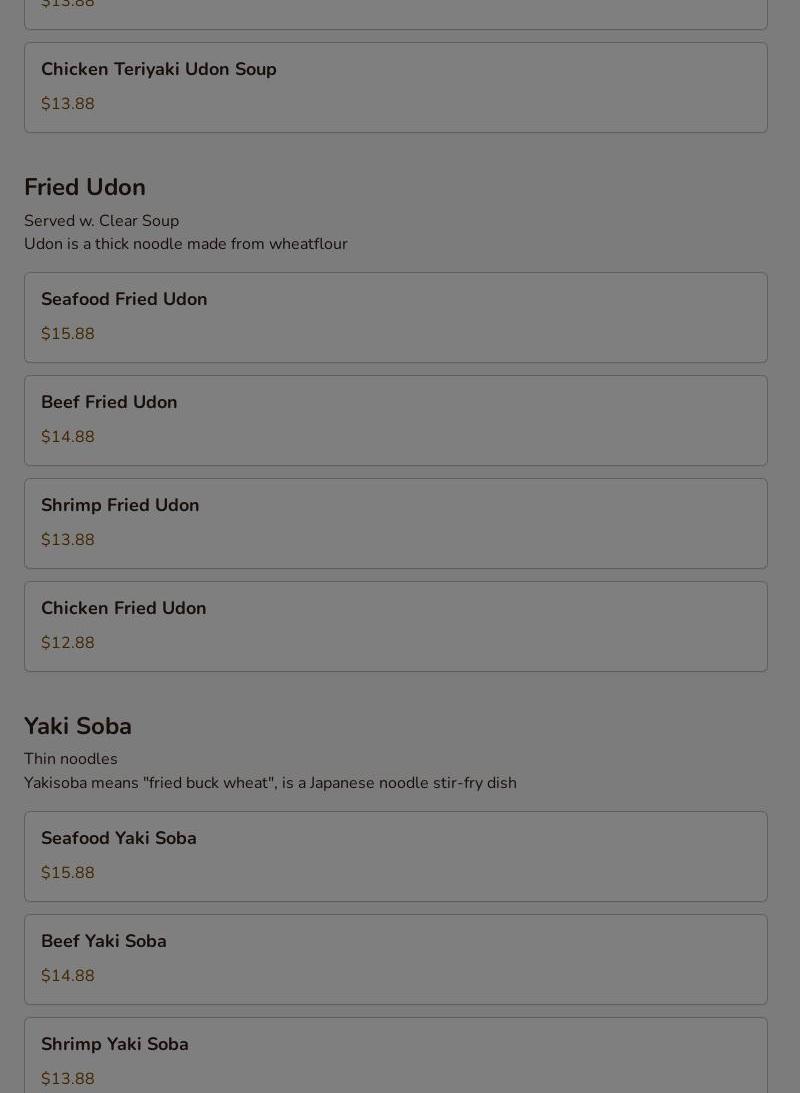Click the $14.88 price under Beef Yaki Soba
Viewport: 800px width, 1093px height.
68,976
